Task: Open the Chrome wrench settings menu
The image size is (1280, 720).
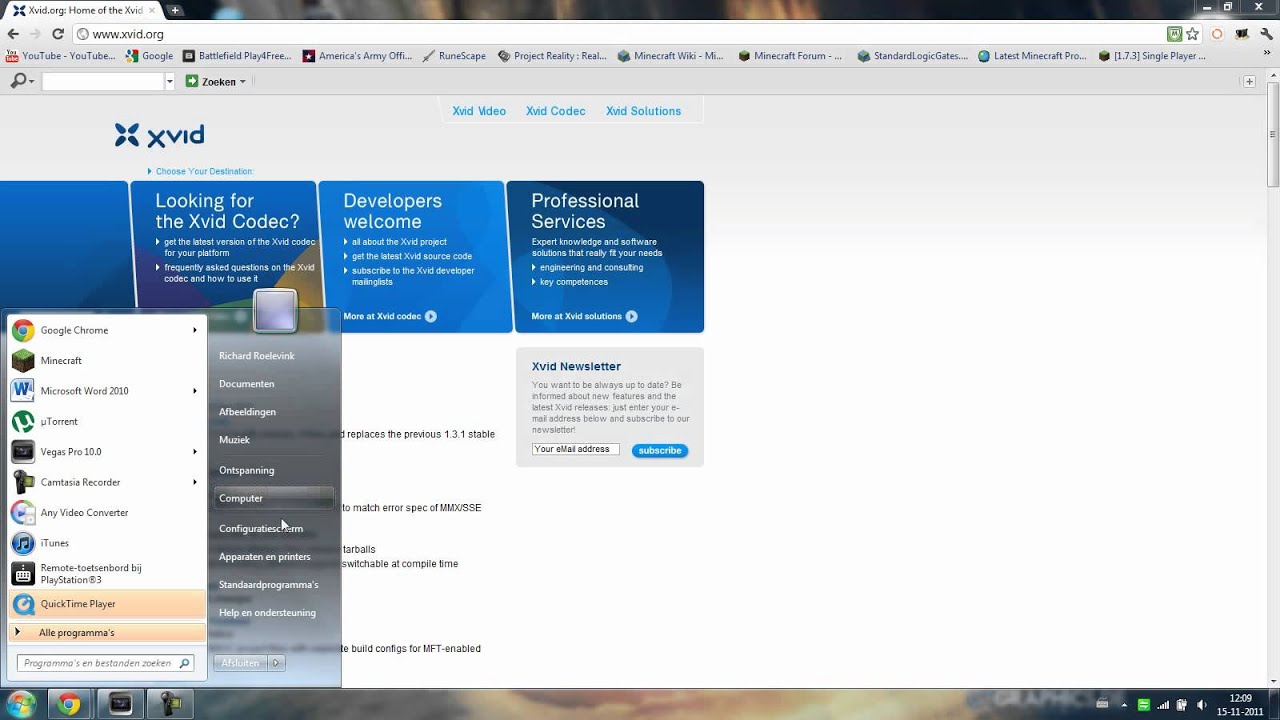Action: tap(1264, 34)
